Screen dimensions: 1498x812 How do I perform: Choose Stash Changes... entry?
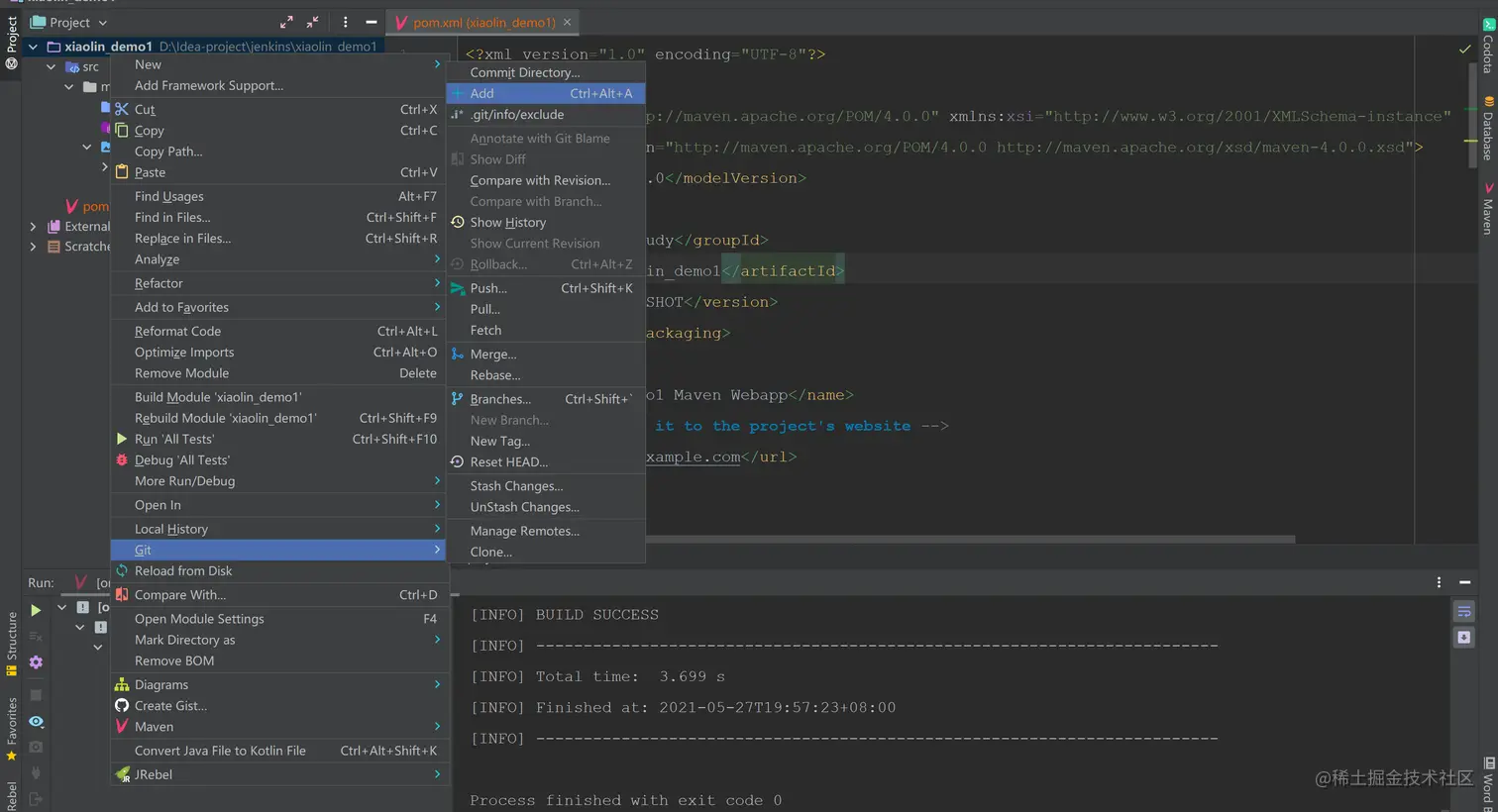[546, 486]
